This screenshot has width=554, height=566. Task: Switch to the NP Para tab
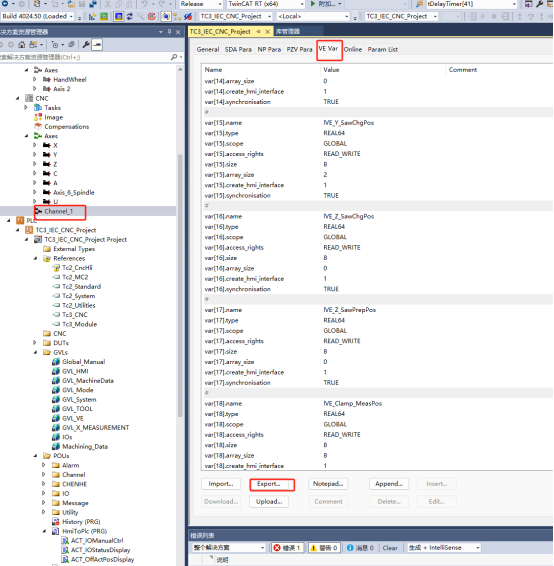[269, 49]
